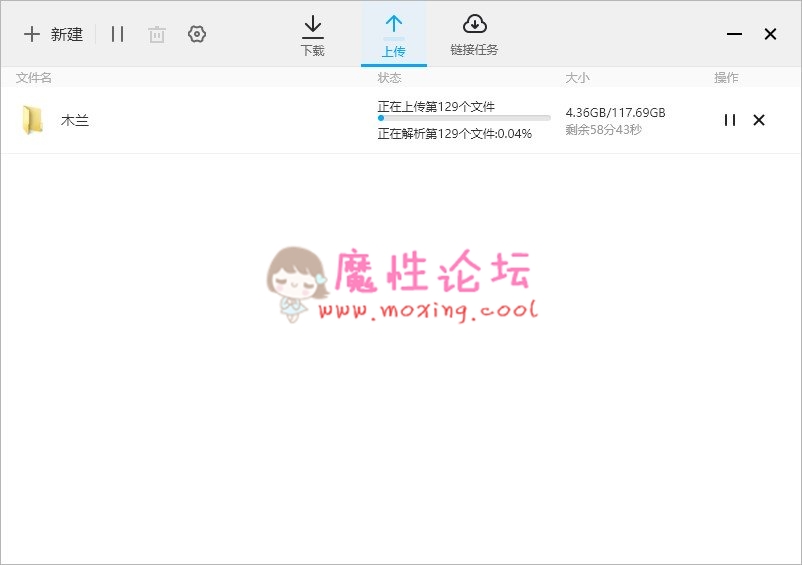Click the 新建 new task button
The width and height of the screenshot is (802, 565).
[53, 34]
